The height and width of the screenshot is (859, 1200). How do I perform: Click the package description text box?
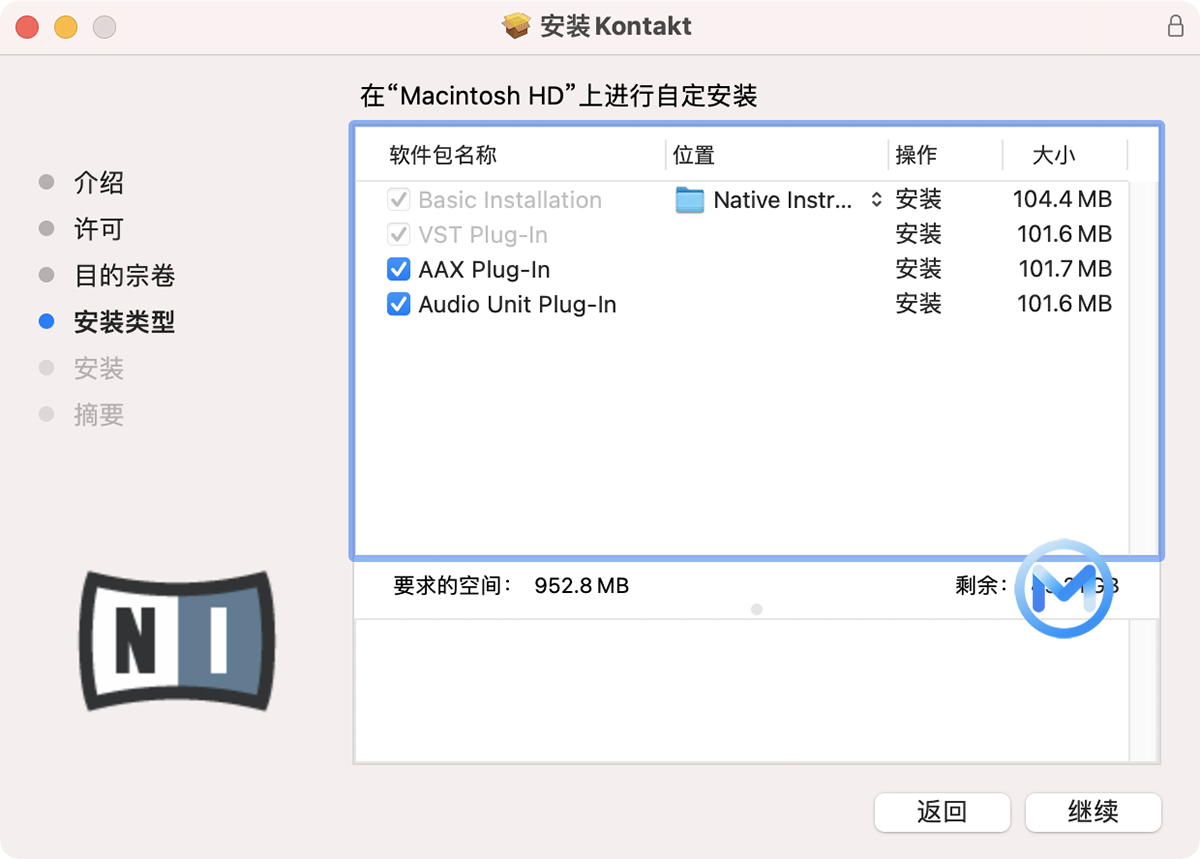tap(756, 691)
